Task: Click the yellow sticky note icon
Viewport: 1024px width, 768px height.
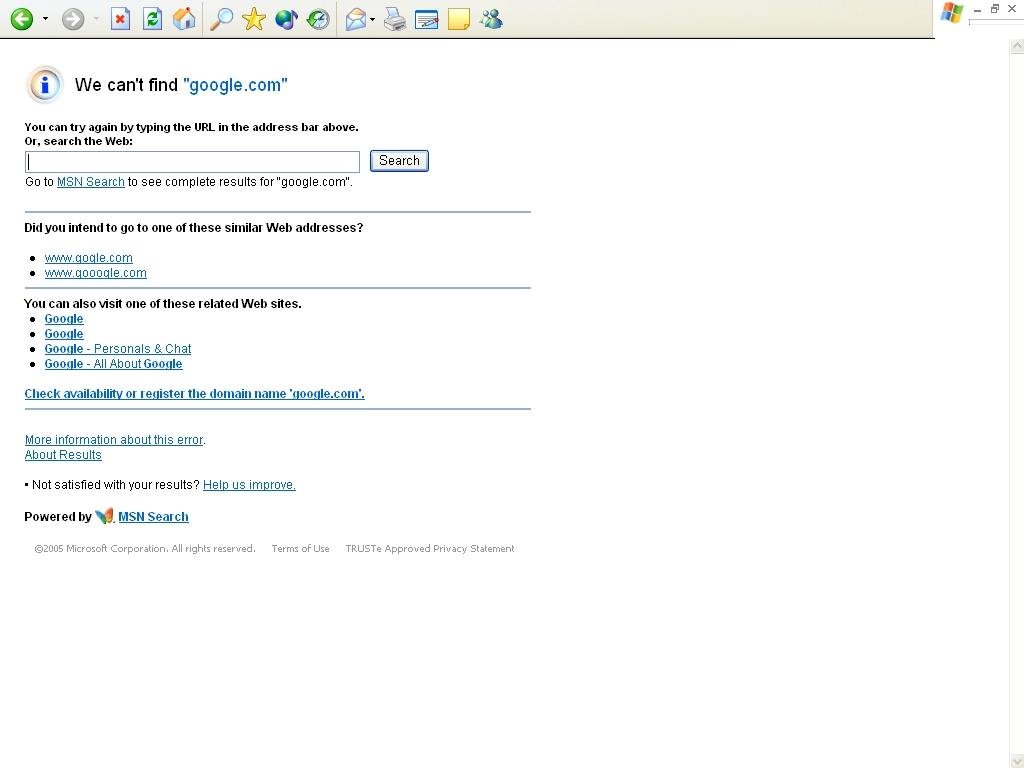Action: 458,19
